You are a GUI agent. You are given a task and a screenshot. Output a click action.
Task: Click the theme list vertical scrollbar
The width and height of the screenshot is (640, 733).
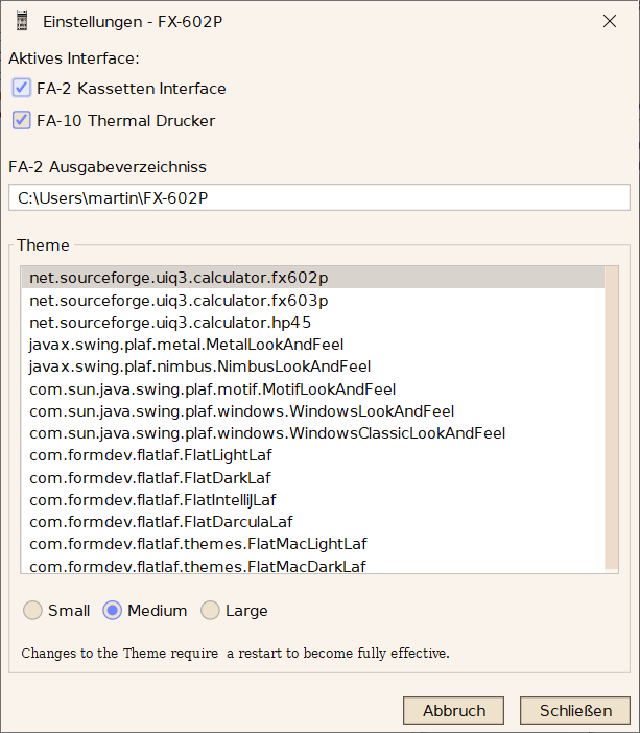(x=611, y=418)
